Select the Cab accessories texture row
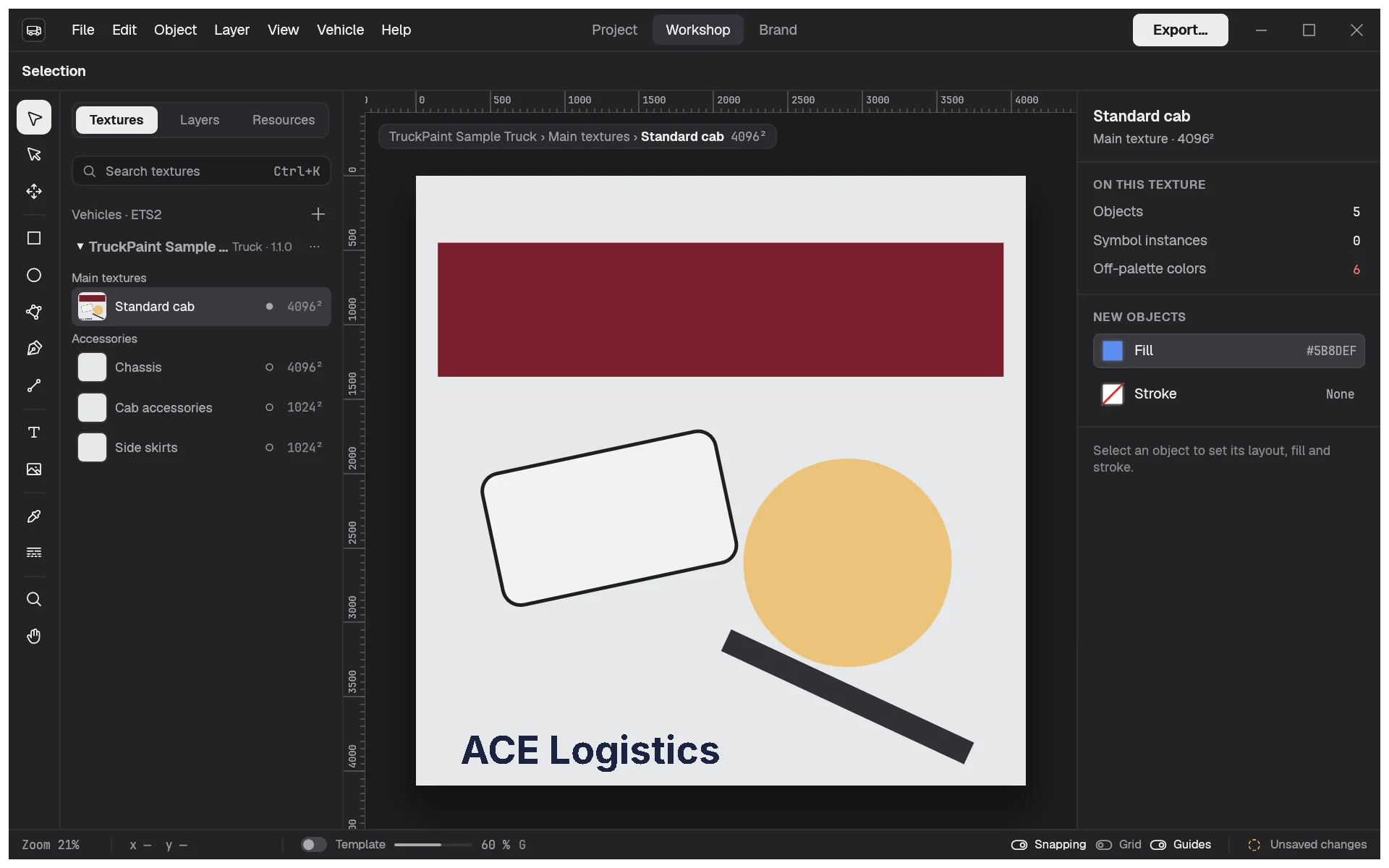 pyautogui.click(x=201, y=407)
